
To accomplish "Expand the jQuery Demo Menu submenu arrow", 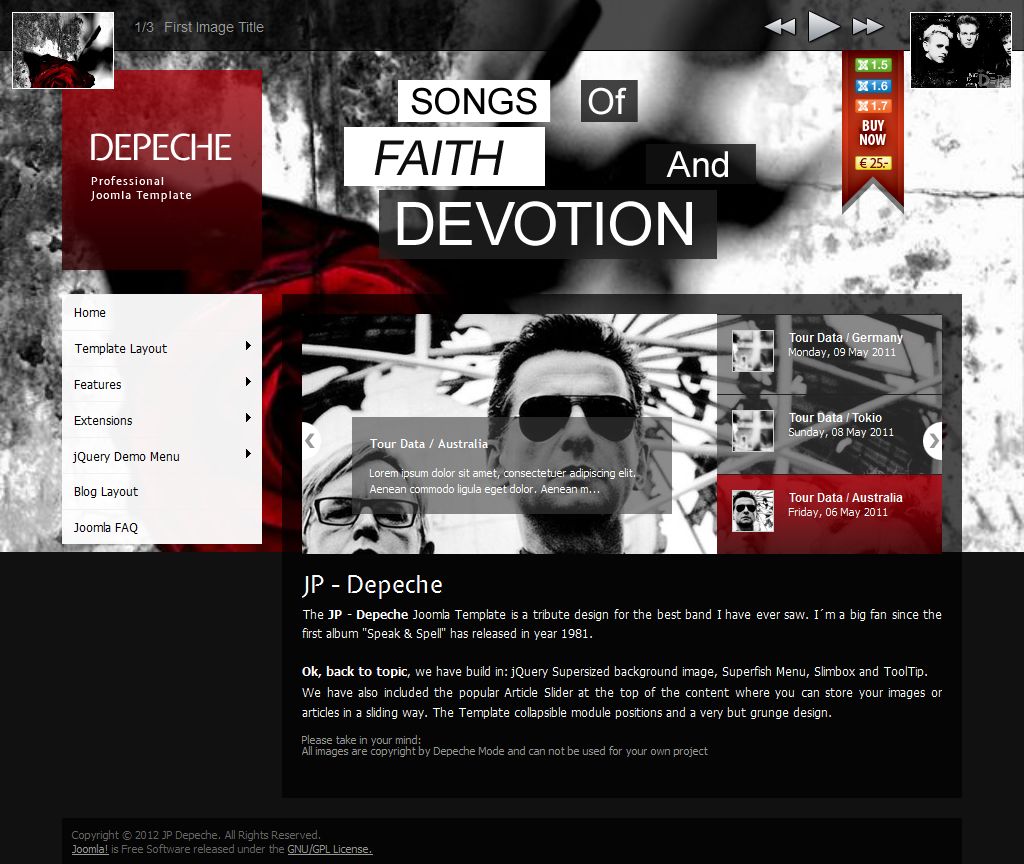I will point(248,454).
